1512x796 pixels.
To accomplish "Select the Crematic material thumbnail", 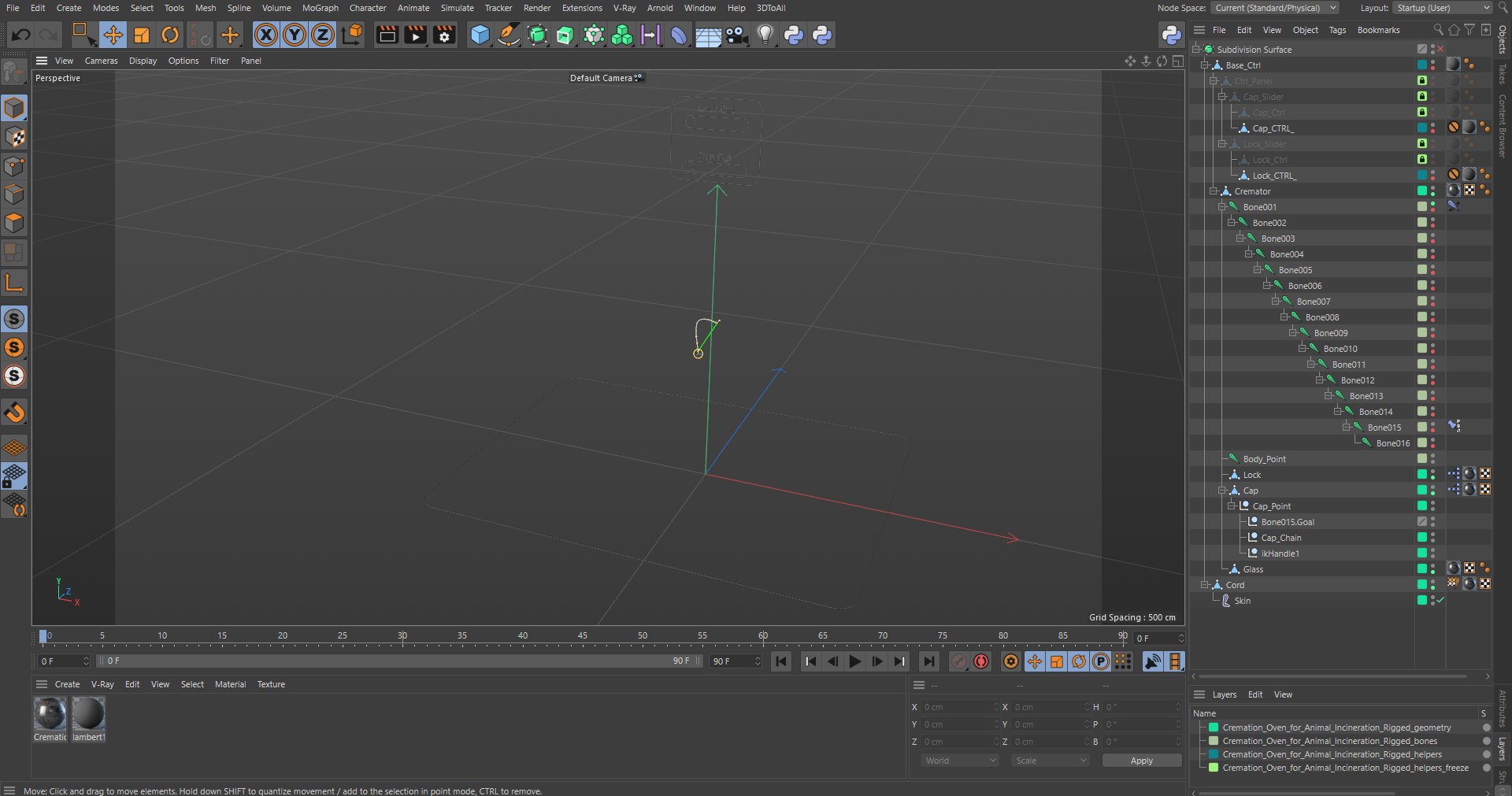I will tap(50, 713).
